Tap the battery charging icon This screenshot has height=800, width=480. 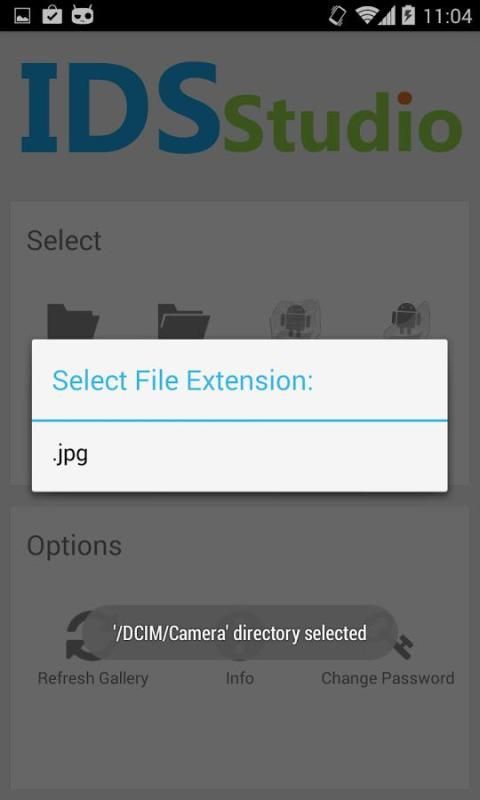click(x=408, y=15)
